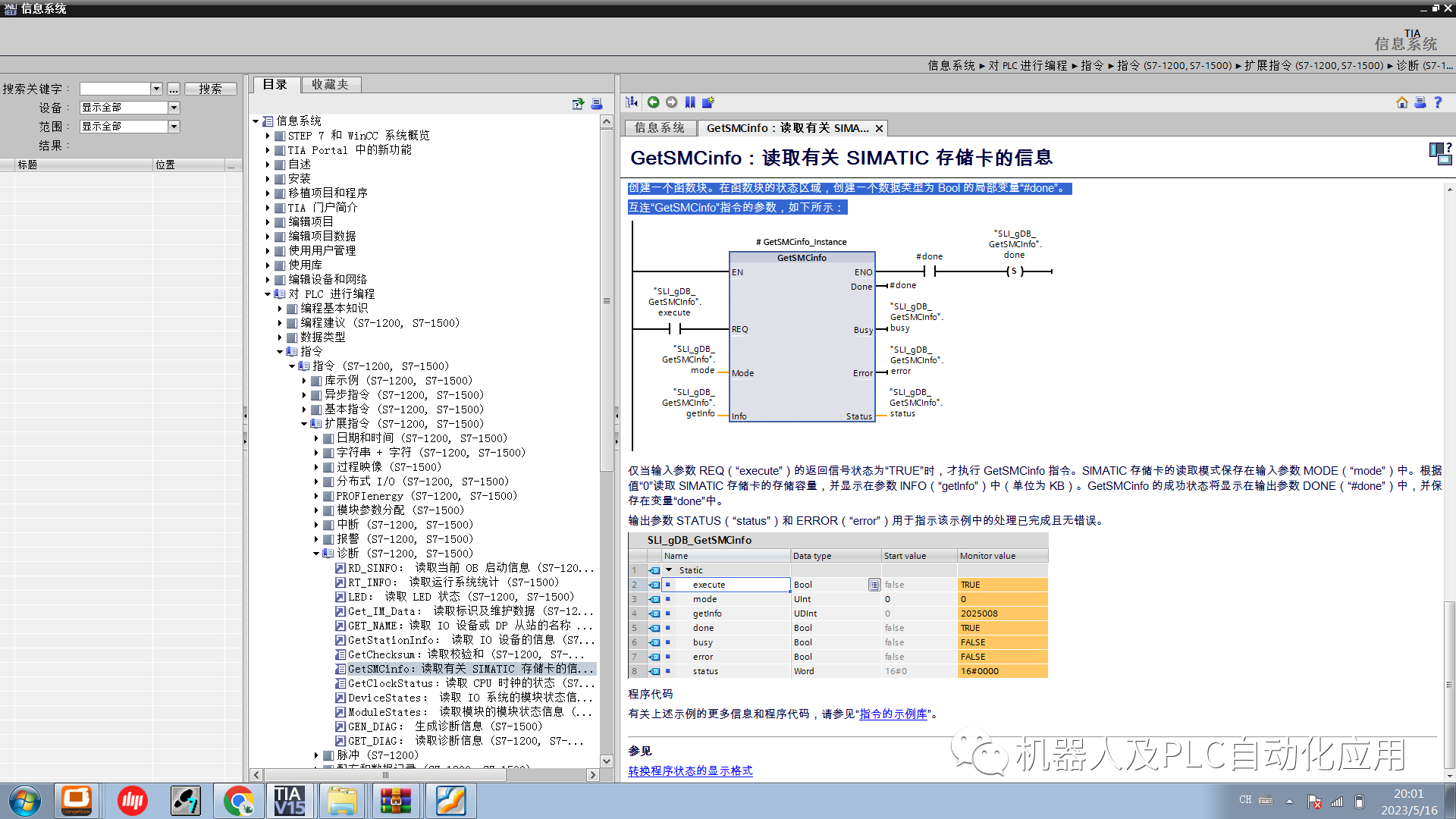Open the Windows Start menu
The image size is (1456, 819).
(24, 801)
